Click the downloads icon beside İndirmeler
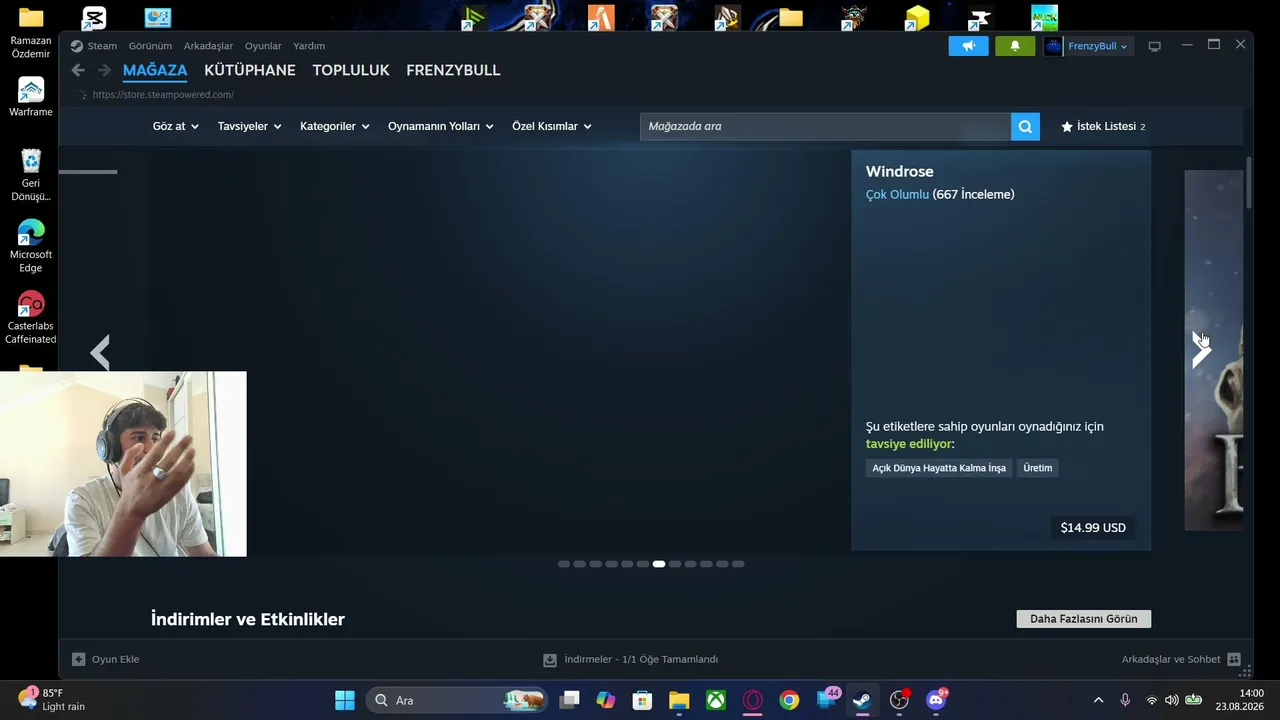 click(x=549, y=660)
